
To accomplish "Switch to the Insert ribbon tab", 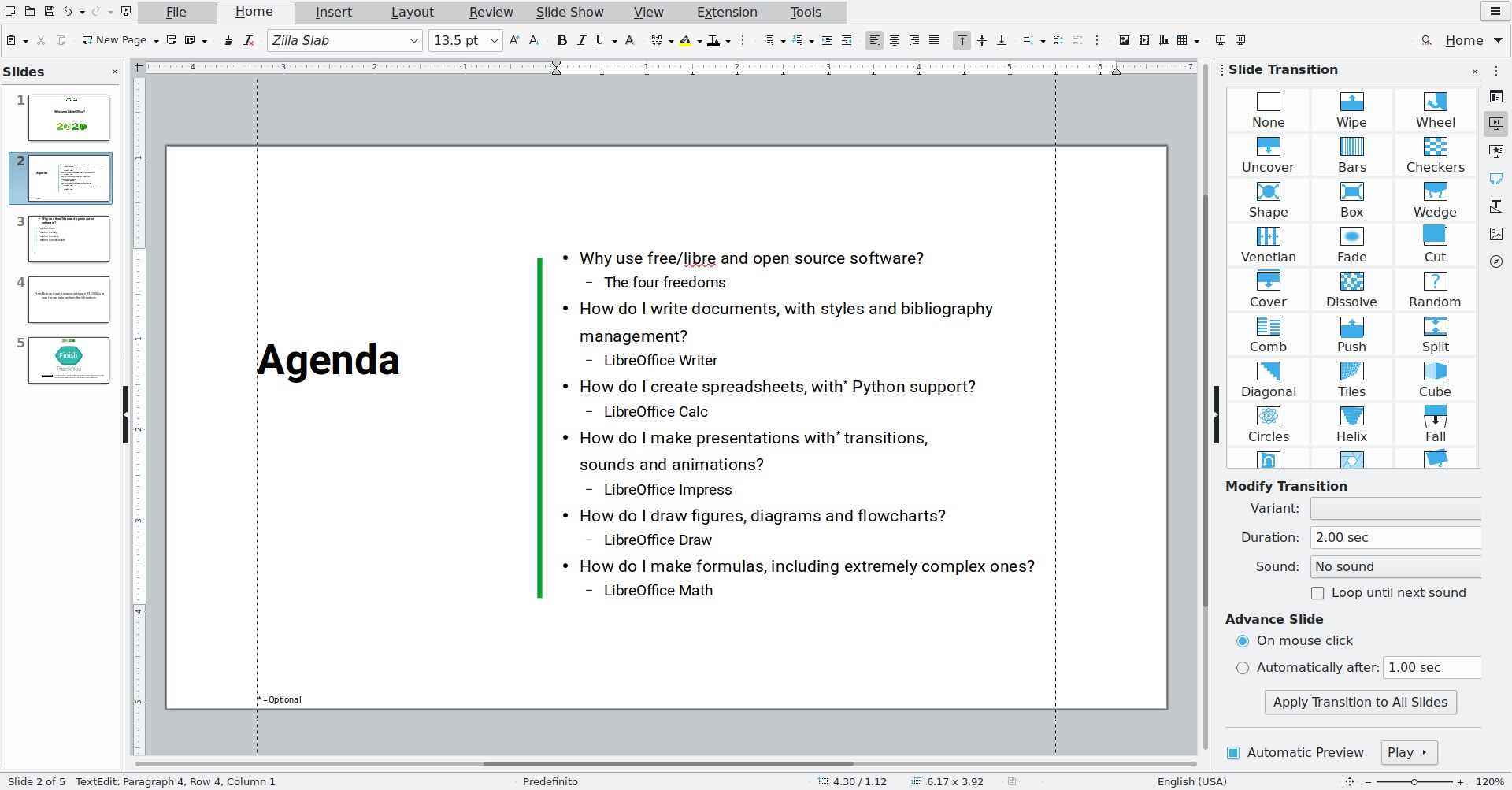I will (334, 12).
